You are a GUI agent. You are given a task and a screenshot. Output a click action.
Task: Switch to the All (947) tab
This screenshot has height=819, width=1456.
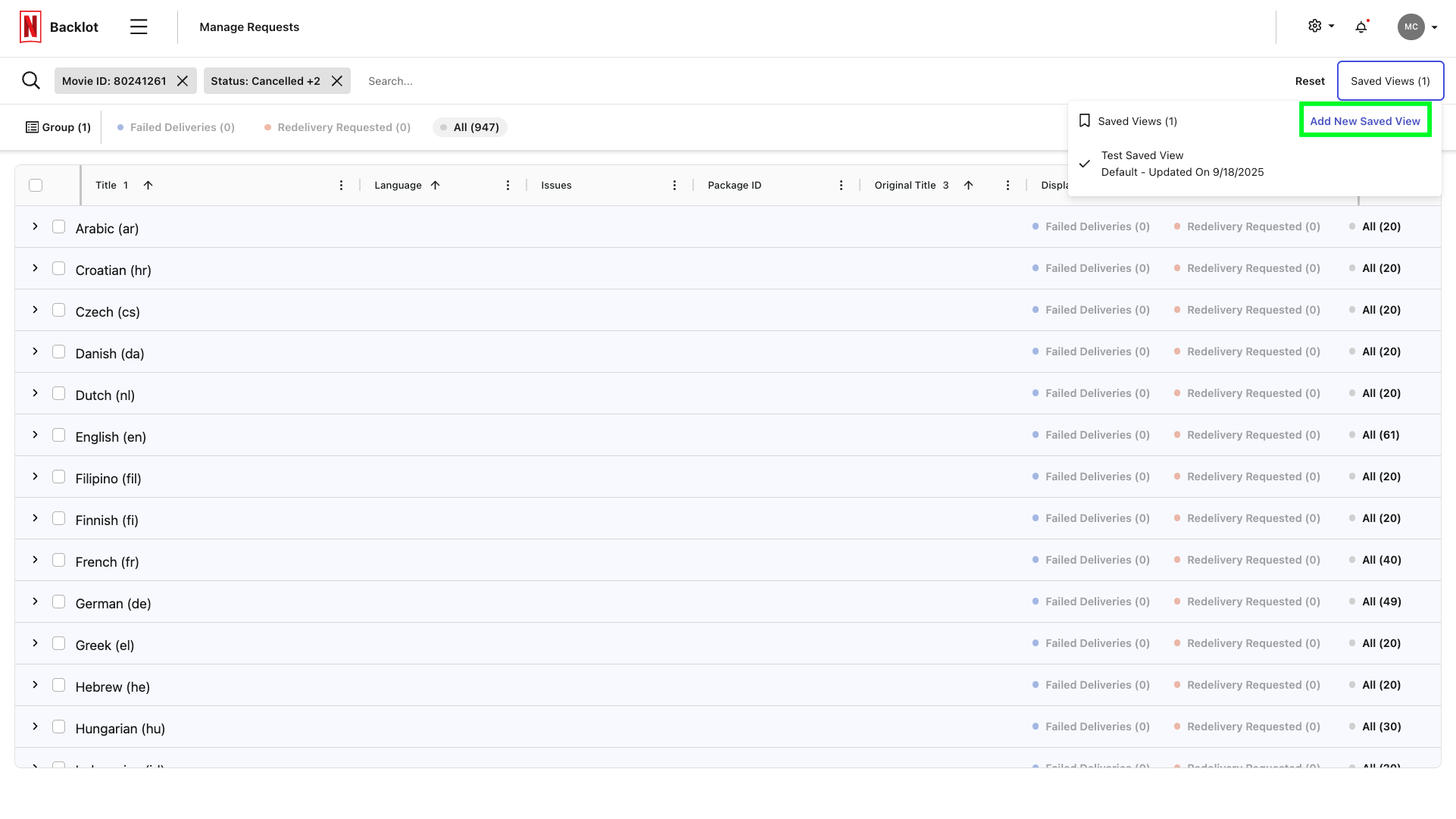point(470,127)
